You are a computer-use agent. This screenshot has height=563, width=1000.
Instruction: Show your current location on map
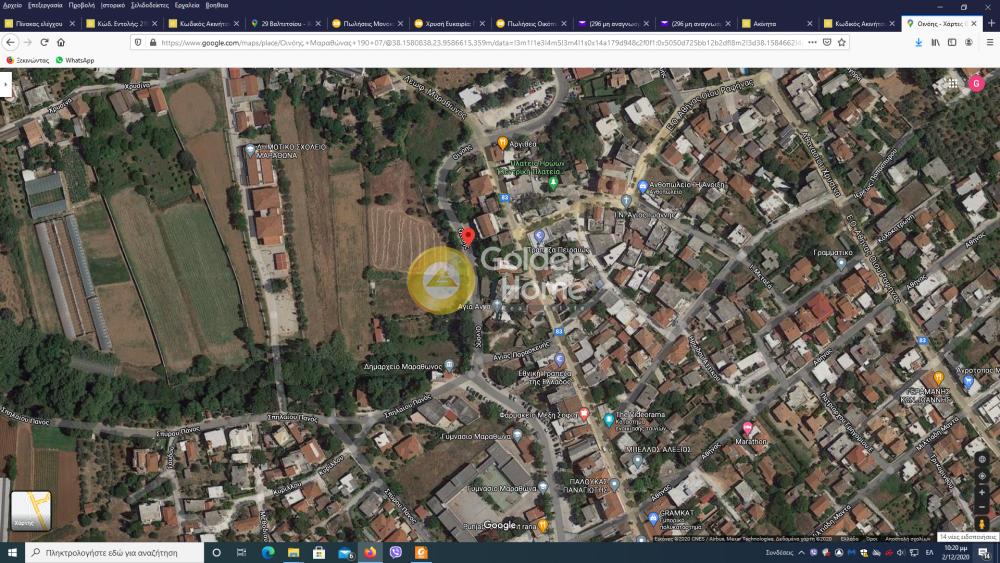(x=982, y=475)
